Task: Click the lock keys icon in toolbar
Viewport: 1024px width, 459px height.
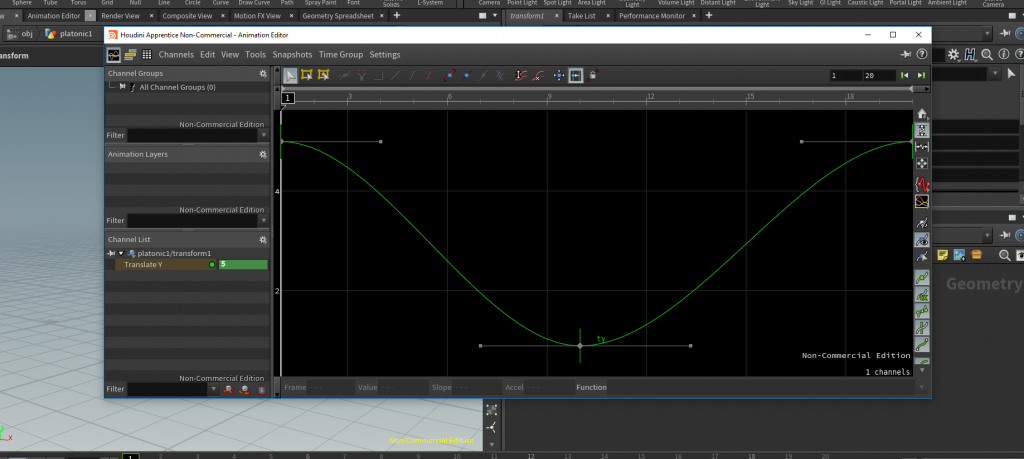Action: (593, 75)
